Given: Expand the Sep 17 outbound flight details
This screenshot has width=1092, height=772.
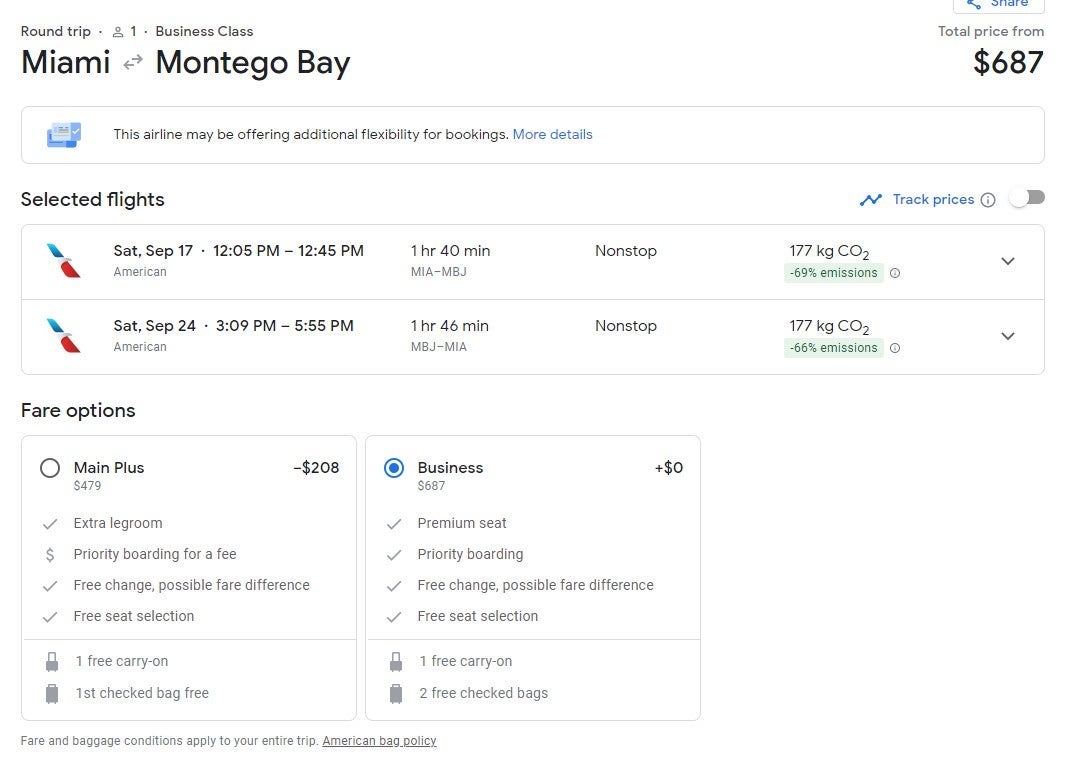Looking at the screenshot, I should click(1007, 261).
